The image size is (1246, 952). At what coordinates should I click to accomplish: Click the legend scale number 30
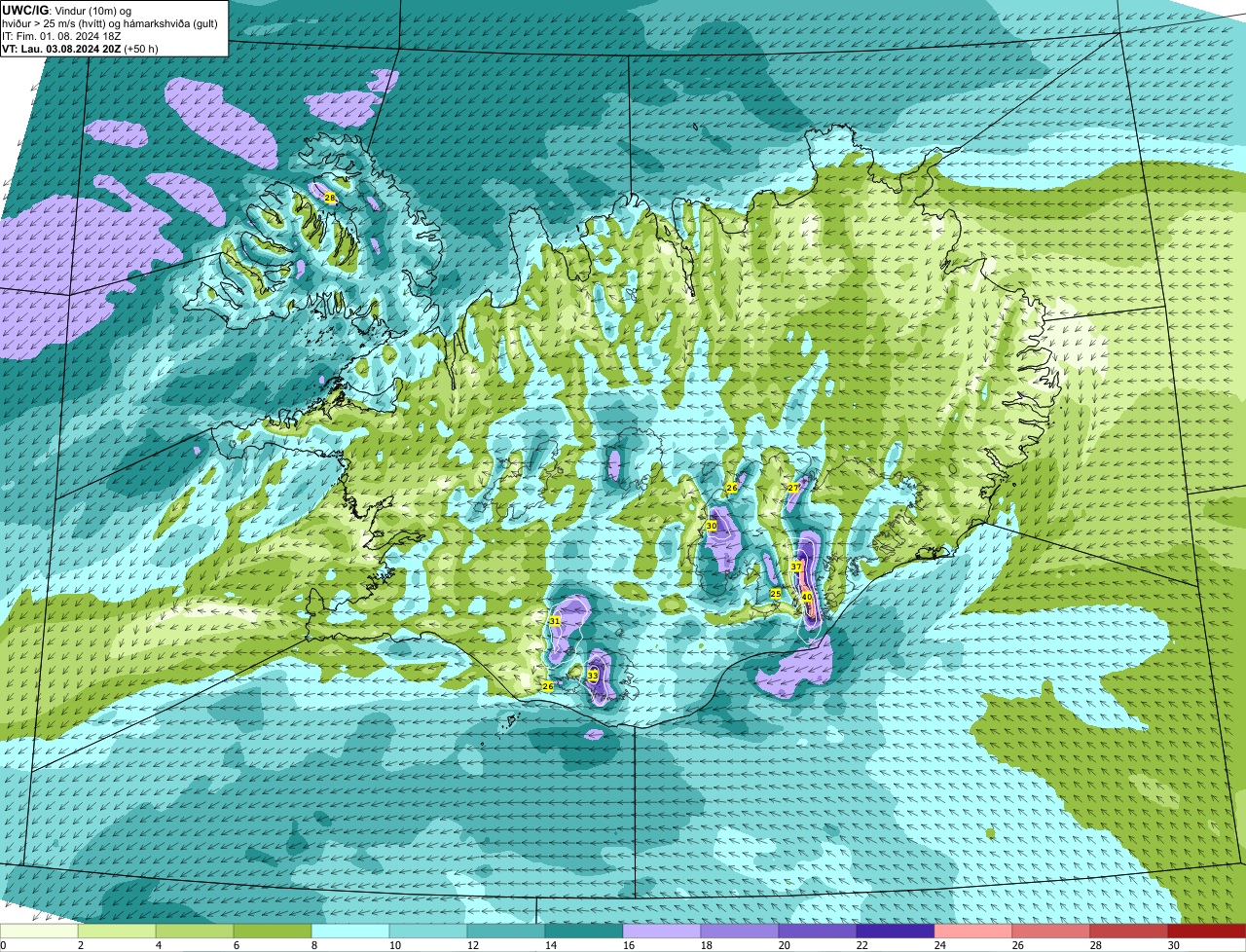(x=1174, y=945)
